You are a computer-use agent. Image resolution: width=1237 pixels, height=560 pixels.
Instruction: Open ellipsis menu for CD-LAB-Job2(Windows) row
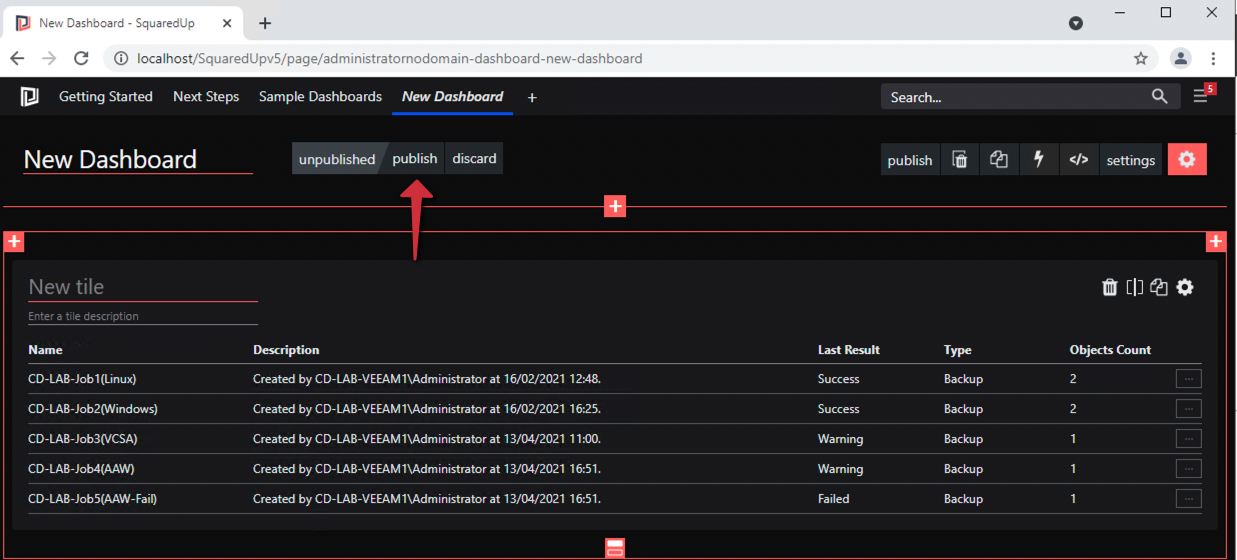tap(1188, 409)
